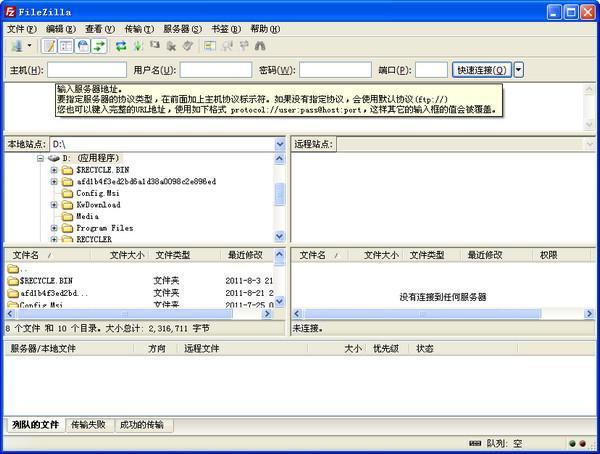This screenshot has width=600, height=454.
Task: Toggle the transfer queue display icon
Action: [x=99, y=46]
